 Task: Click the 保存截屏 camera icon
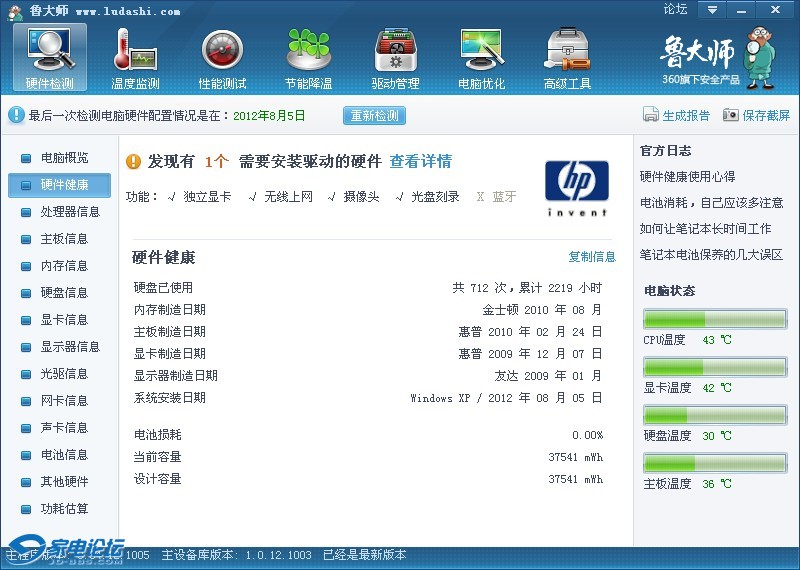[x=731, y=115]
